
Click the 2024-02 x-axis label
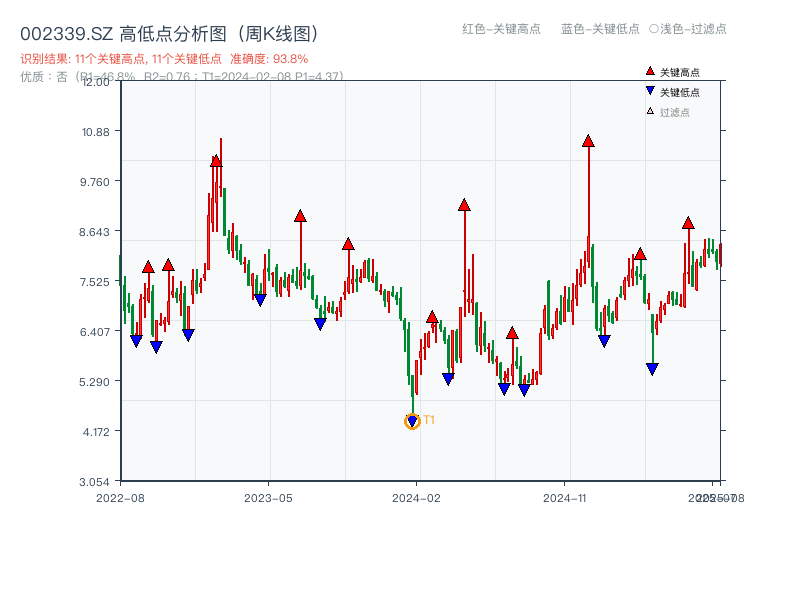coord(416,498)
